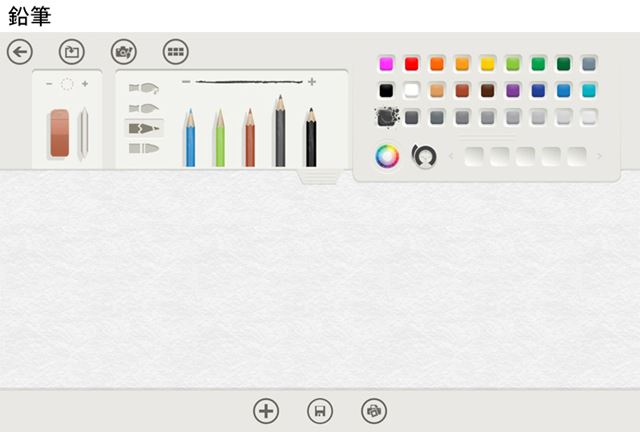Open the color wheel picker
Image resolution: width=640 pixels, height=432 pixels.
click(x=387, y=156)
